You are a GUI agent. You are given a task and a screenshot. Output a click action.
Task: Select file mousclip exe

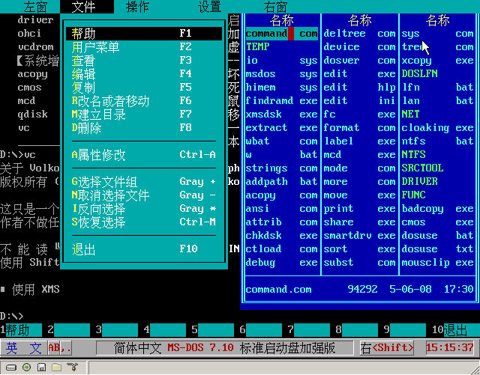438,263
